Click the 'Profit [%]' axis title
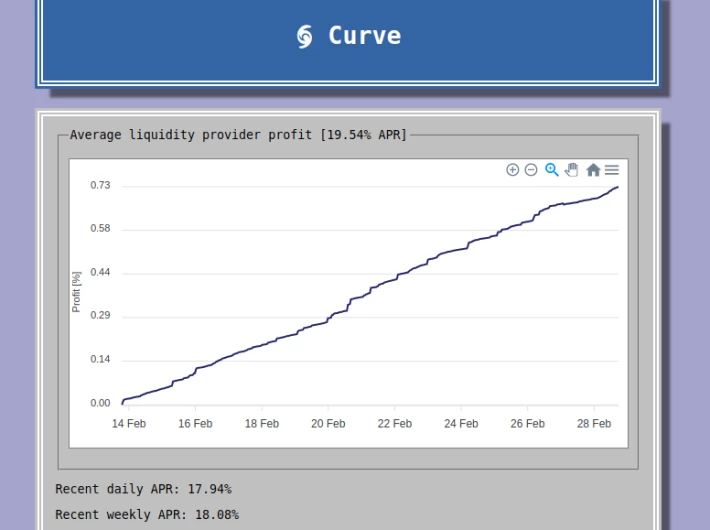 (x=76, y=292)
